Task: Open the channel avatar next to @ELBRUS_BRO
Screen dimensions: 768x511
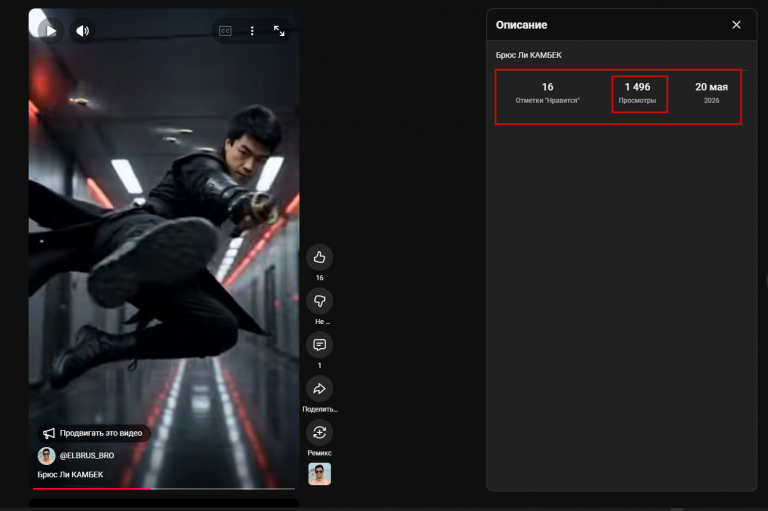Action: [x=47, y=456]
